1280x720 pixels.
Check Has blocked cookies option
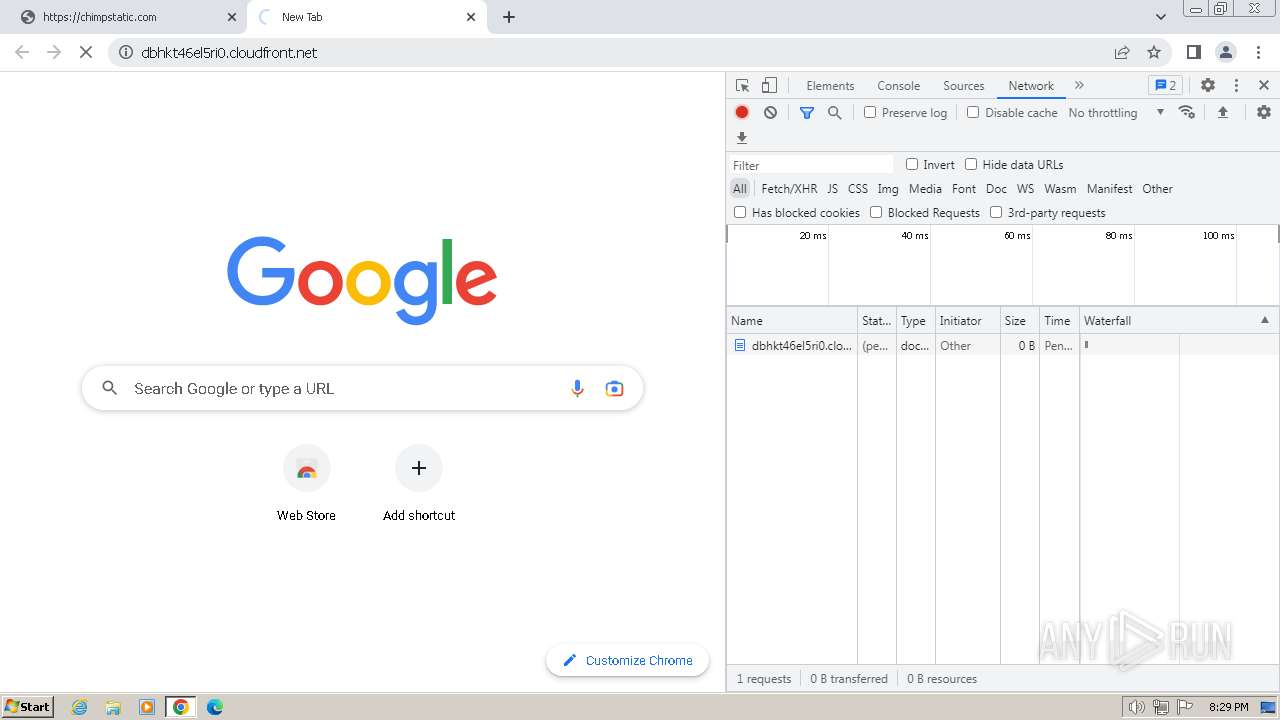740,212
